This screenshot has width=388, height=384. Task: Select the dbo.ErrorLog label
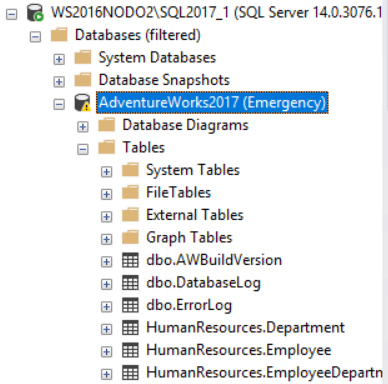tap(189, 305)
